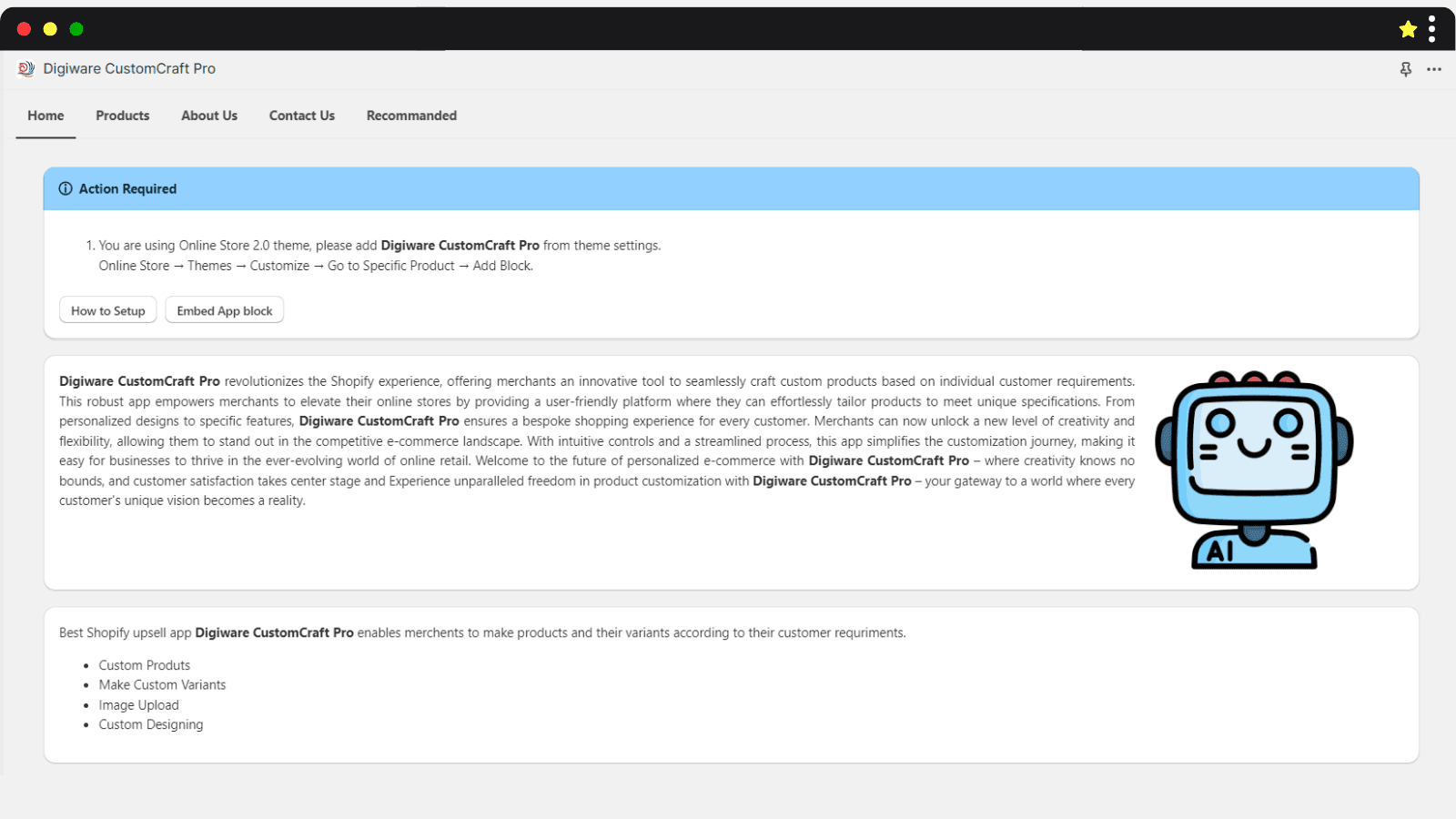Select the Contact Us tab
Viewport: 1456px width, 819px height.
302,116
